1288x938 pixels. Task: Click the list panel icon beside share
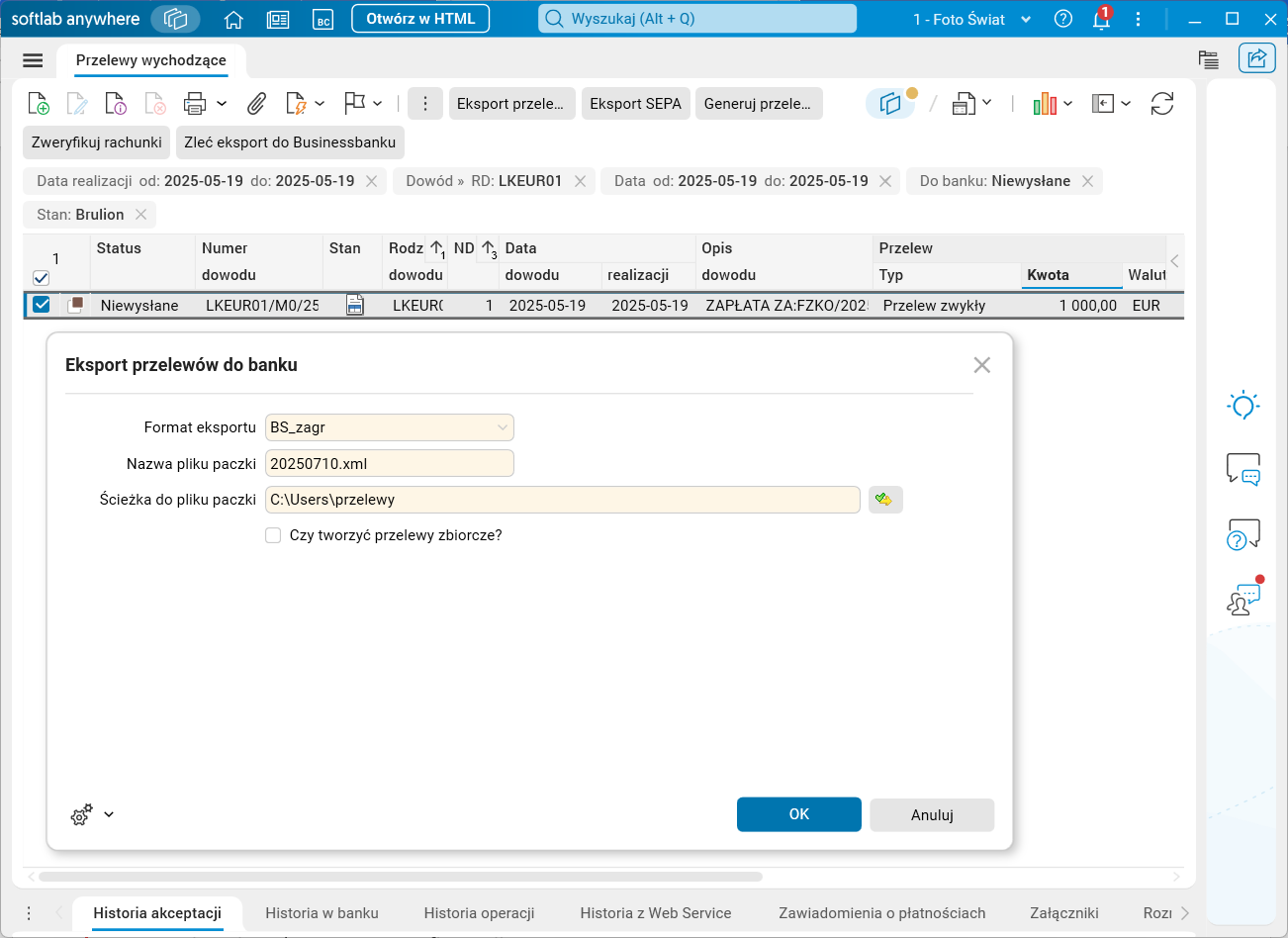tap(1208, 59)
